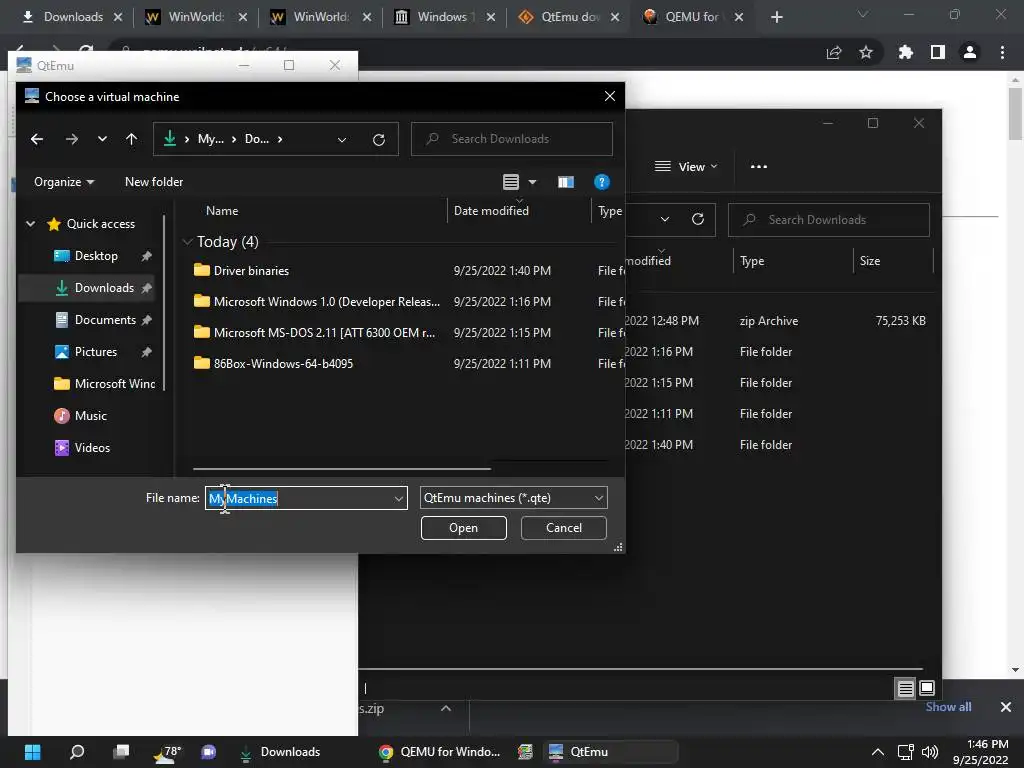
Task: Create a New folder
Action: pos(154,182)
